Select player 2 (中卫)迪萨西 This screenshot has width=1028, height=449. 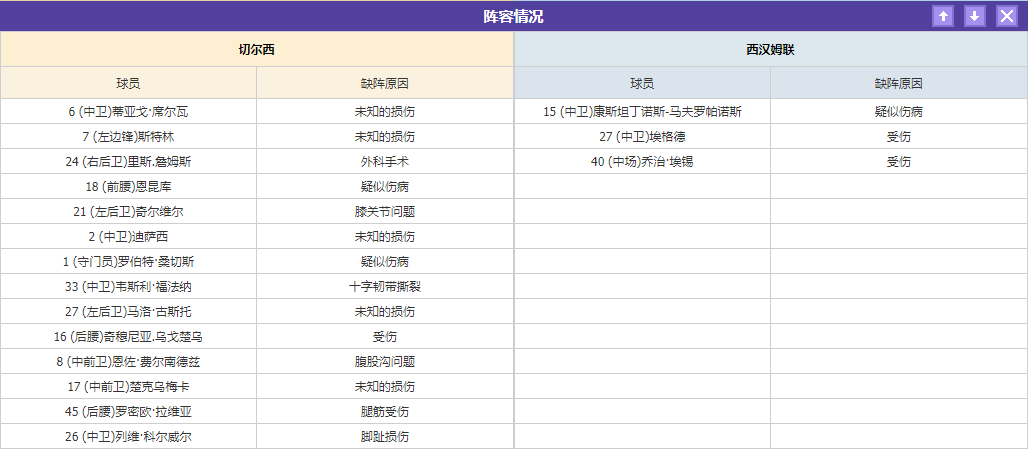(128, 237)
